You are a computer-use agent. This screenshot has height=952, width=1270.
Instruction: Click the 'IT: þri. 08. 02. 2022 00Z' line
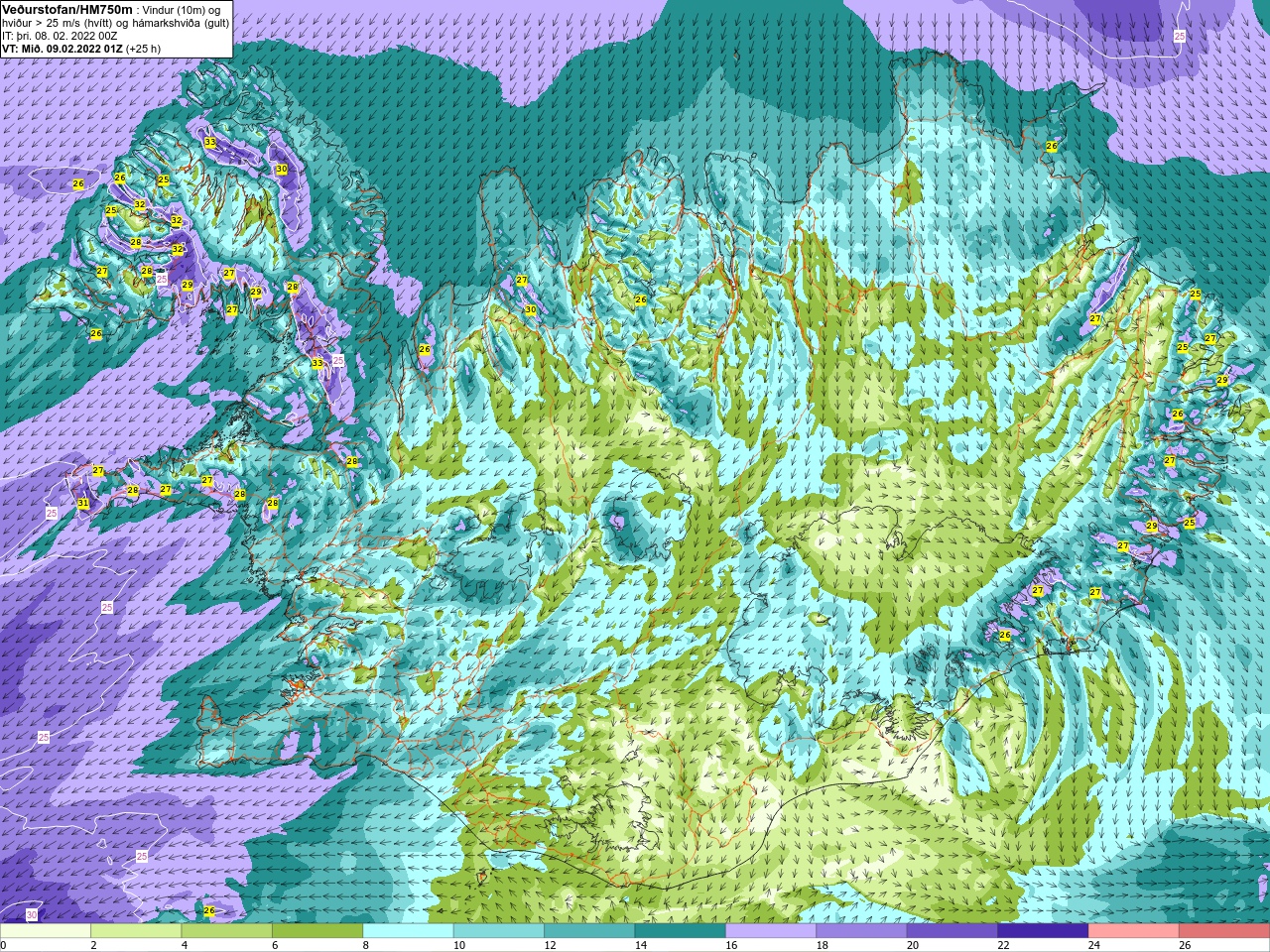click(60, 35)
